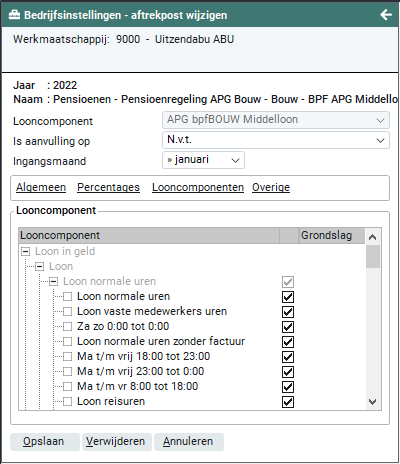Click the Opslaan button
This screenshot has height=464, width=400.
coord(45,442)
